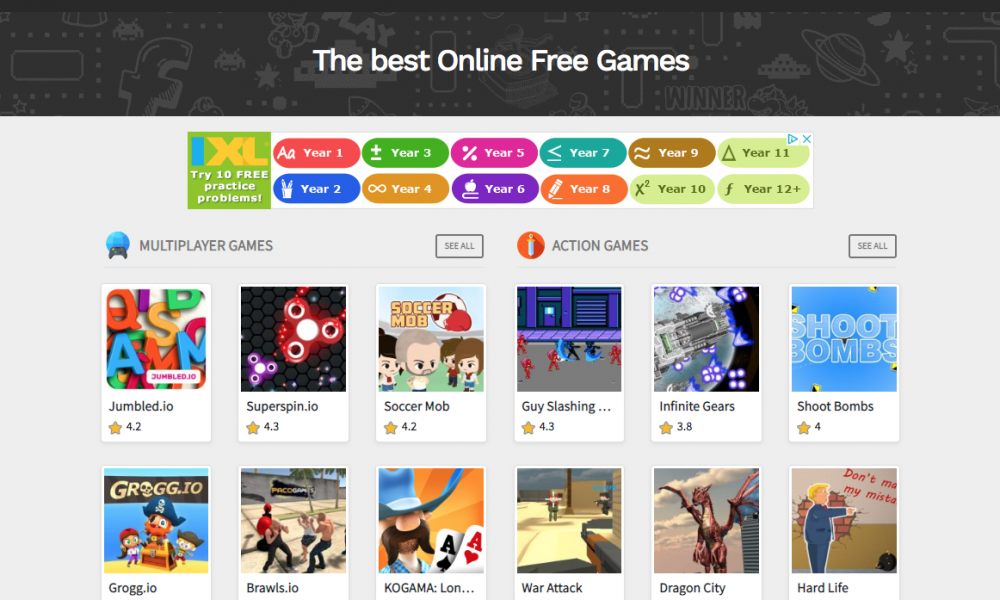Close the IXL ad with the X icon

coord(807,138)
